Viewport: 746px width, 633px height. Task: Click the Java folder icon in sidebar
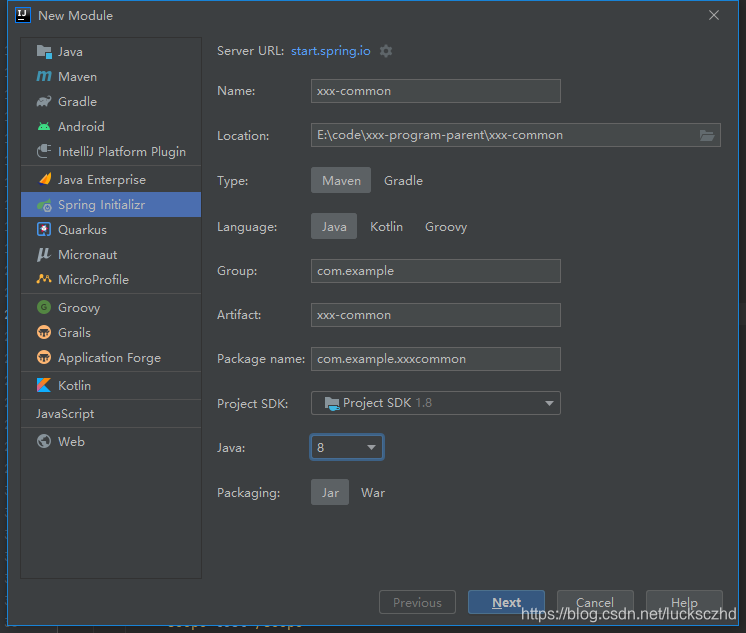pyautogui.click(x=44, y=51)
